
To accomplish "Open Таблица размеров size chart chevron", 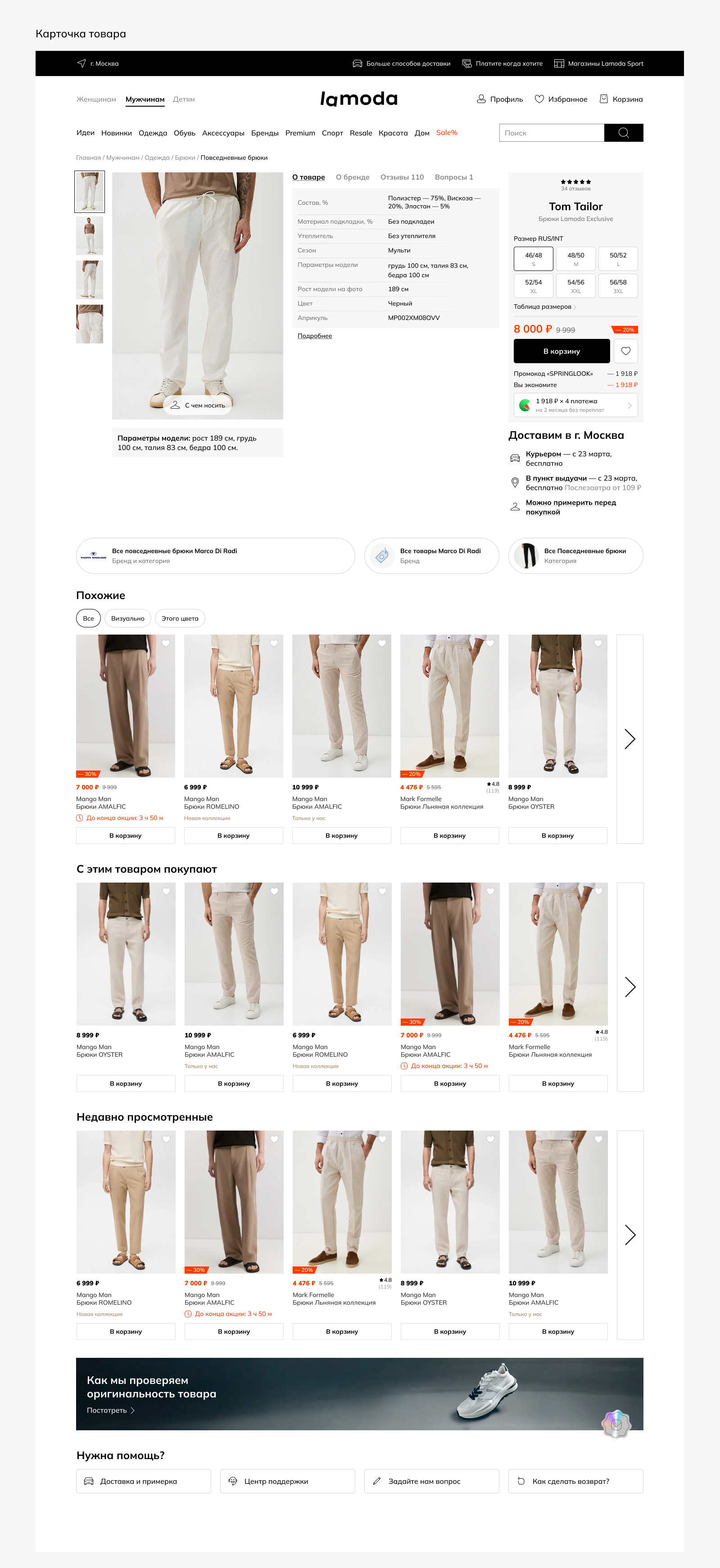I will (x=575, y=307).
